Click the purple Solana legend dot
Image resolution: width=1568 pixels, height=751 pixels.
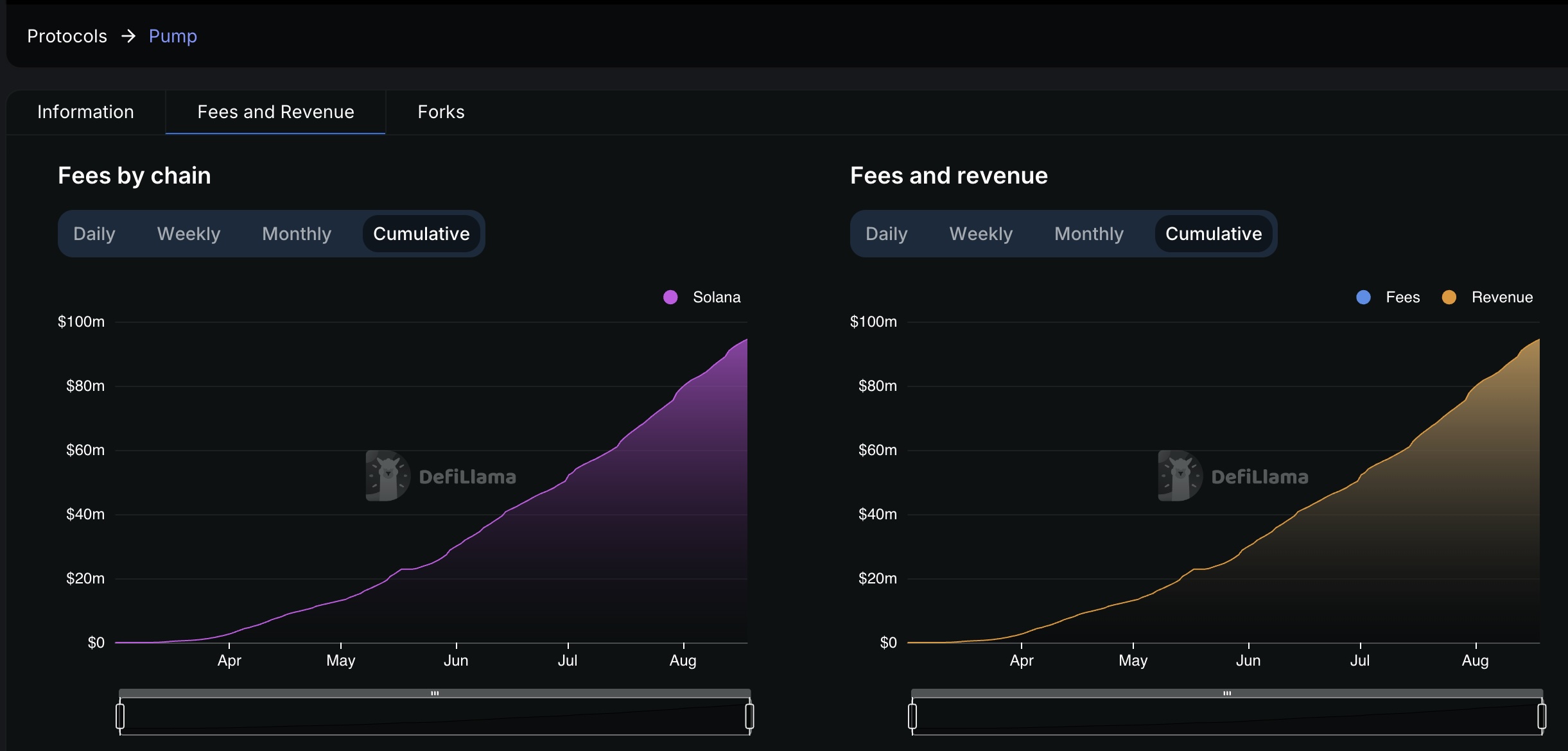[x=670, y=297]
